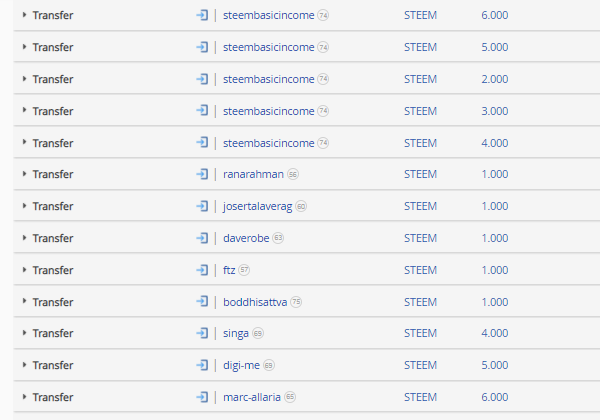Expand the digi-me transfer row arrow
Image resolution: width=600 pixels, height=420 pixels.
(x=24, y=365)
